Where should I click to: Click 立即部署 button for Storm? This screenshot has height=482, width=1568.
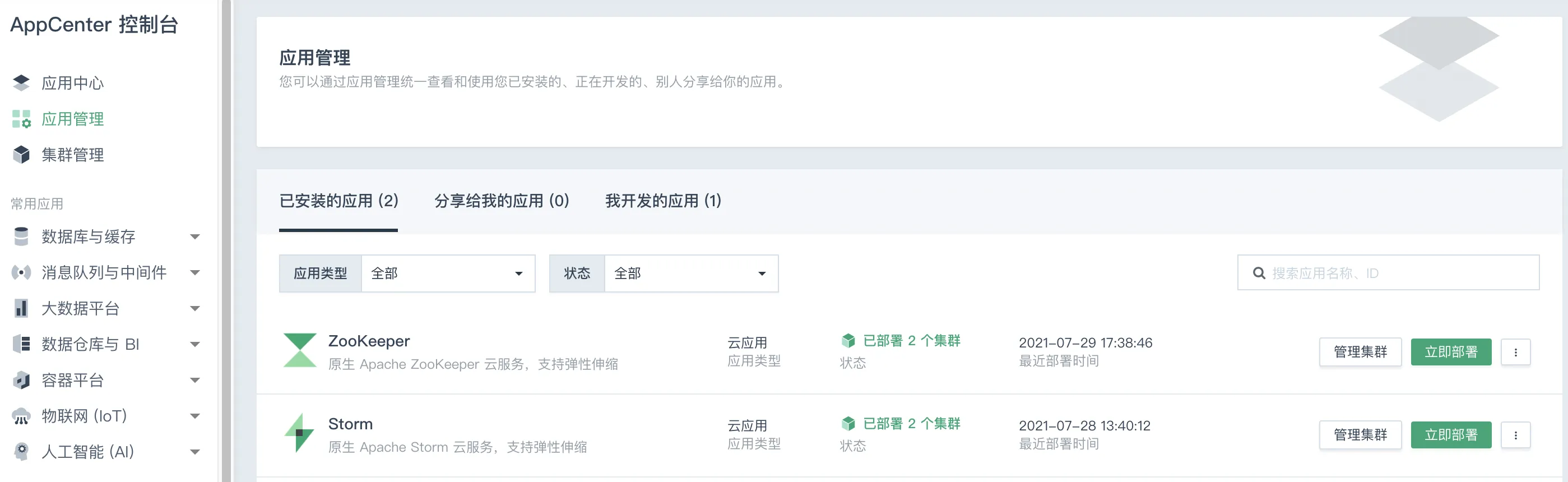click(1450, 434)
